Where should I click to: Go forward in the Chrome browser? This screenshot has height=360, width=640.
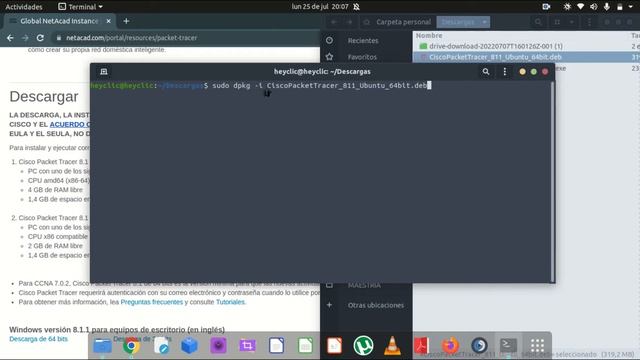click(x=25, y=38)
